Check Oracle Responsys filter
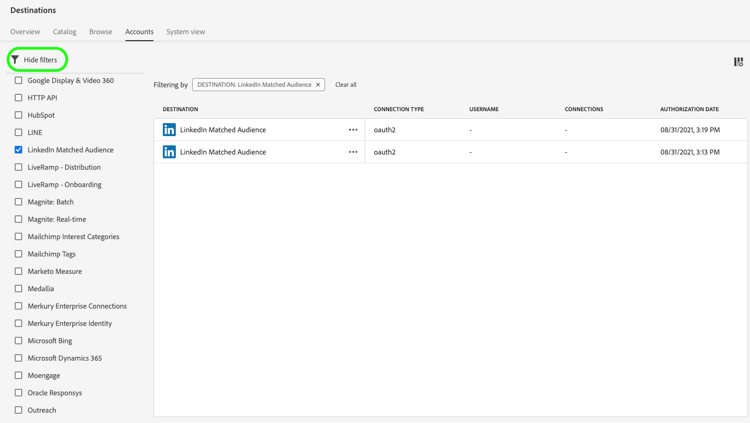The image size is (750, 423). [x=18, y=393]
